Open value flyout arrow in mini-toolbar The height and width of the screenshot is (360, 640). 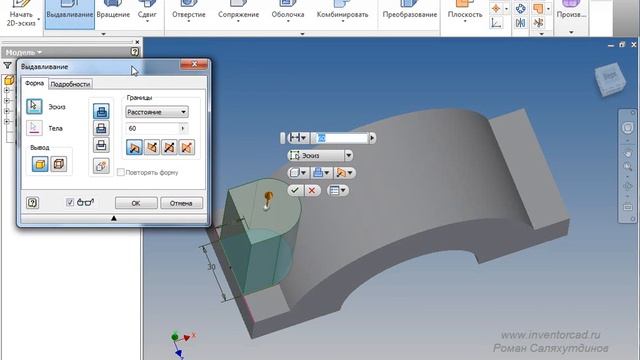[372, 138]
